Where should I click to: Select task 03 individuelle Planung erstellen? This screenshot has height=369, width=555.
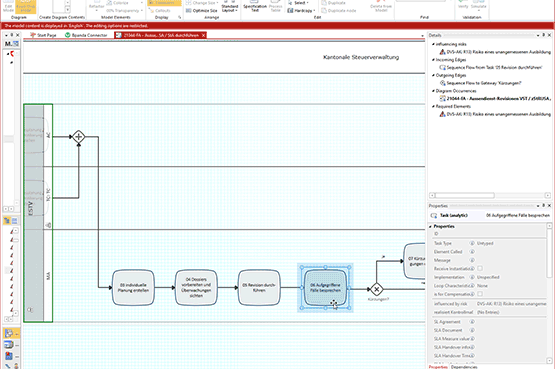click(133, 288)
